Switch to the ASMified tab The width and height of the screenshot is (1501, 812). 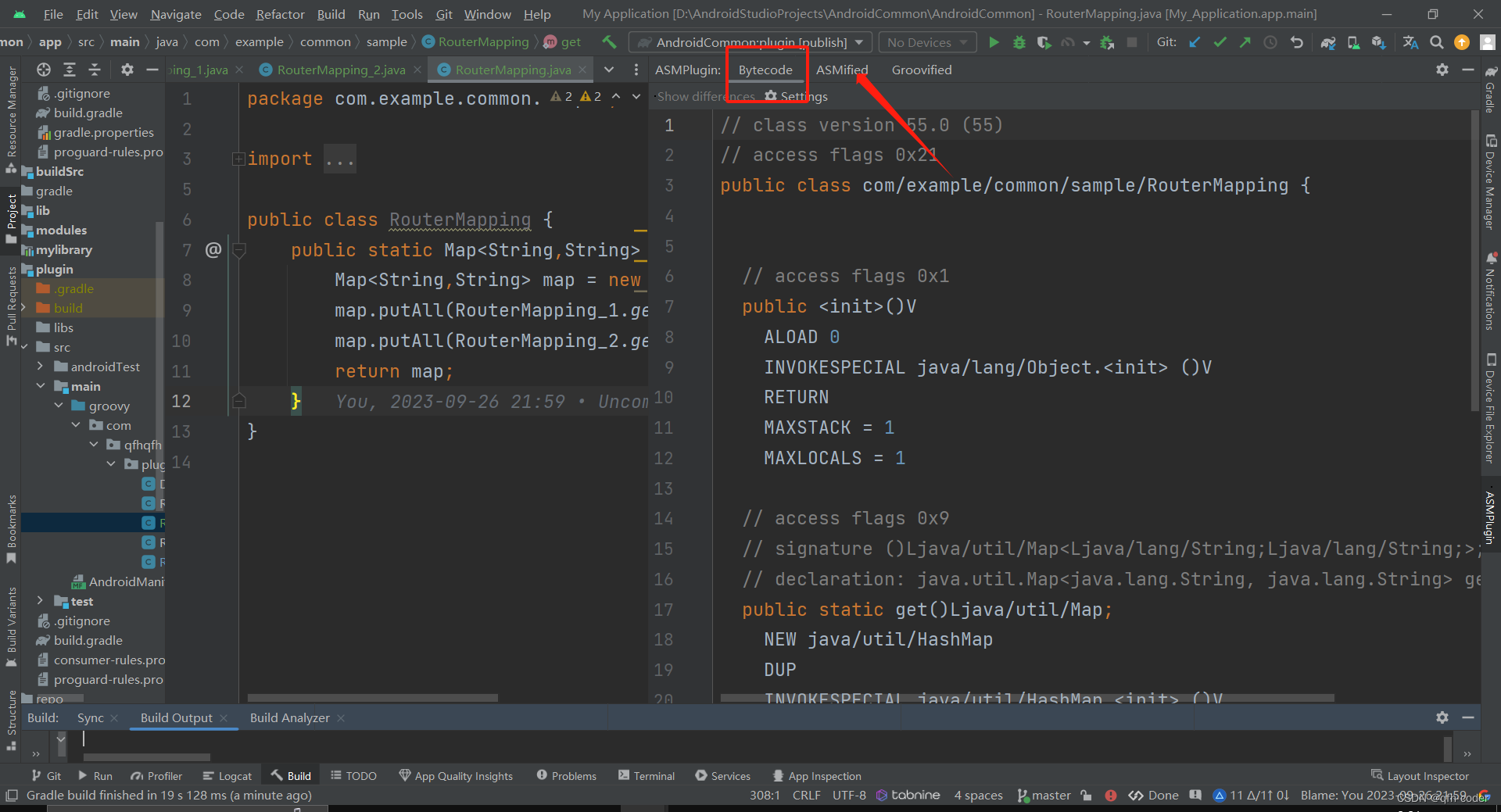[x=842, y=70]
